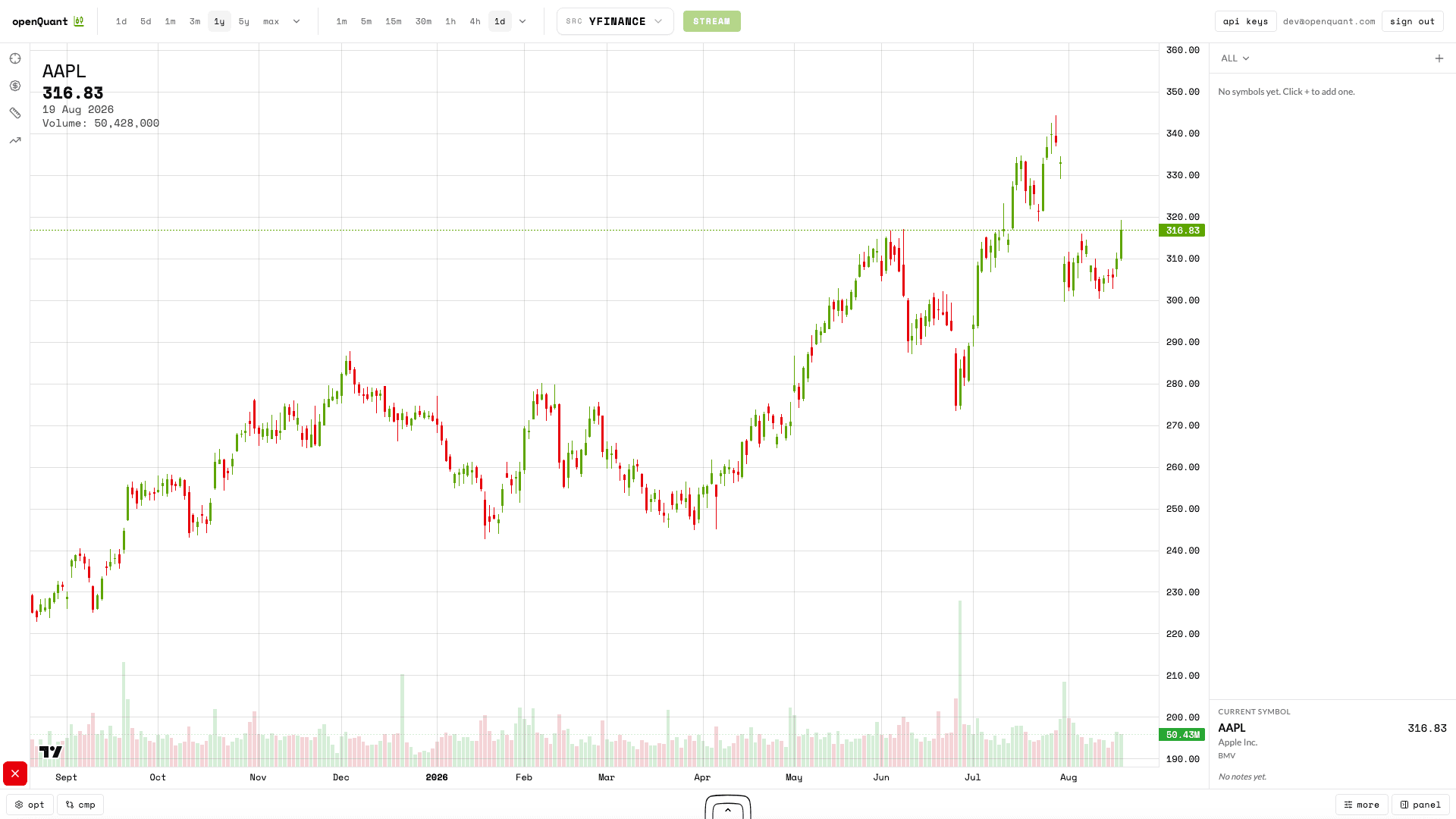Click the BMV exchange label
This screenshot has width=1456, height=819.
point(1227,756)
